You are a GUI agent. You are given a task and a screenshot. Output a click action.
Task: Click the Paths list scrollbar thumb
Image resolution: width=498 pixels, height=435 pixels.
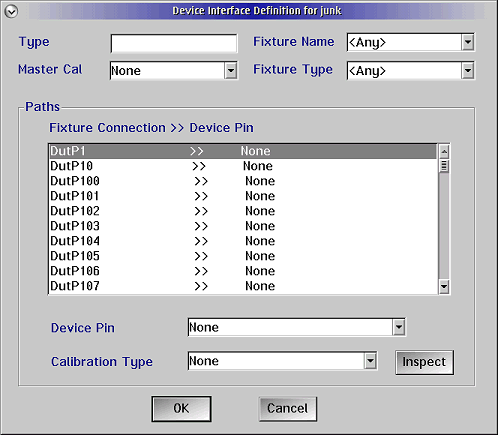point(444,166)
